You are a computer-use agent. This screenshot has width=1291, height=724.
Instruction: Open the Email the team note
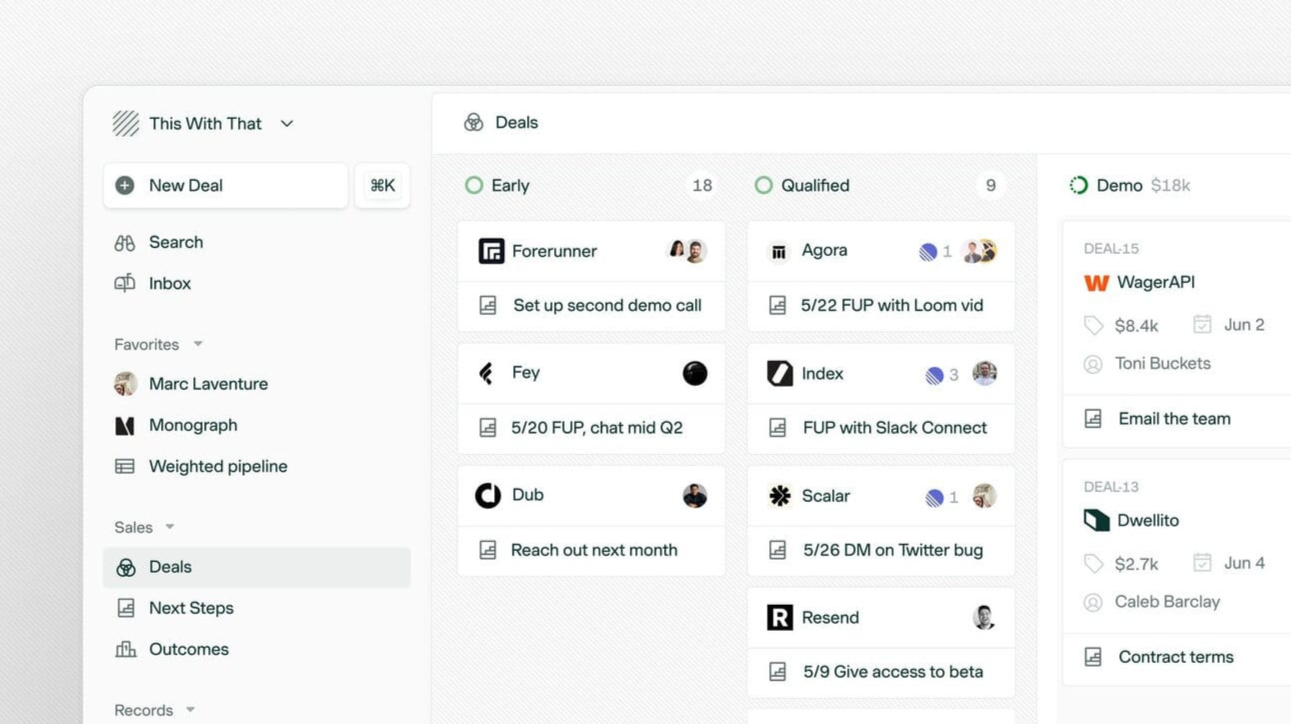click(x=1177, y=419)
